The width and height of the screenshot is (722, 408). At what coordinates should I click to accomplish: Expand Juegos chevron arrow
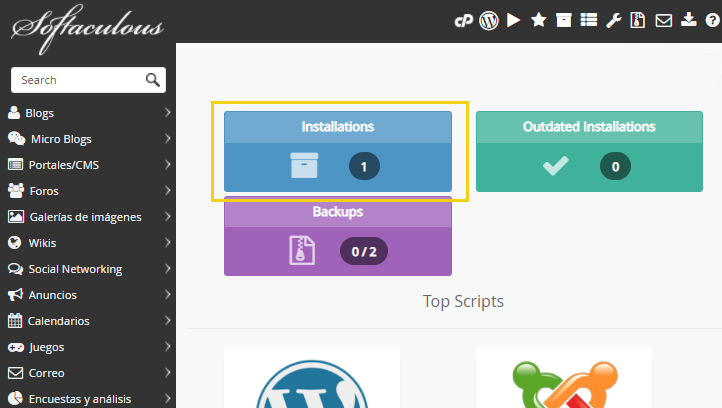[168, 347]
